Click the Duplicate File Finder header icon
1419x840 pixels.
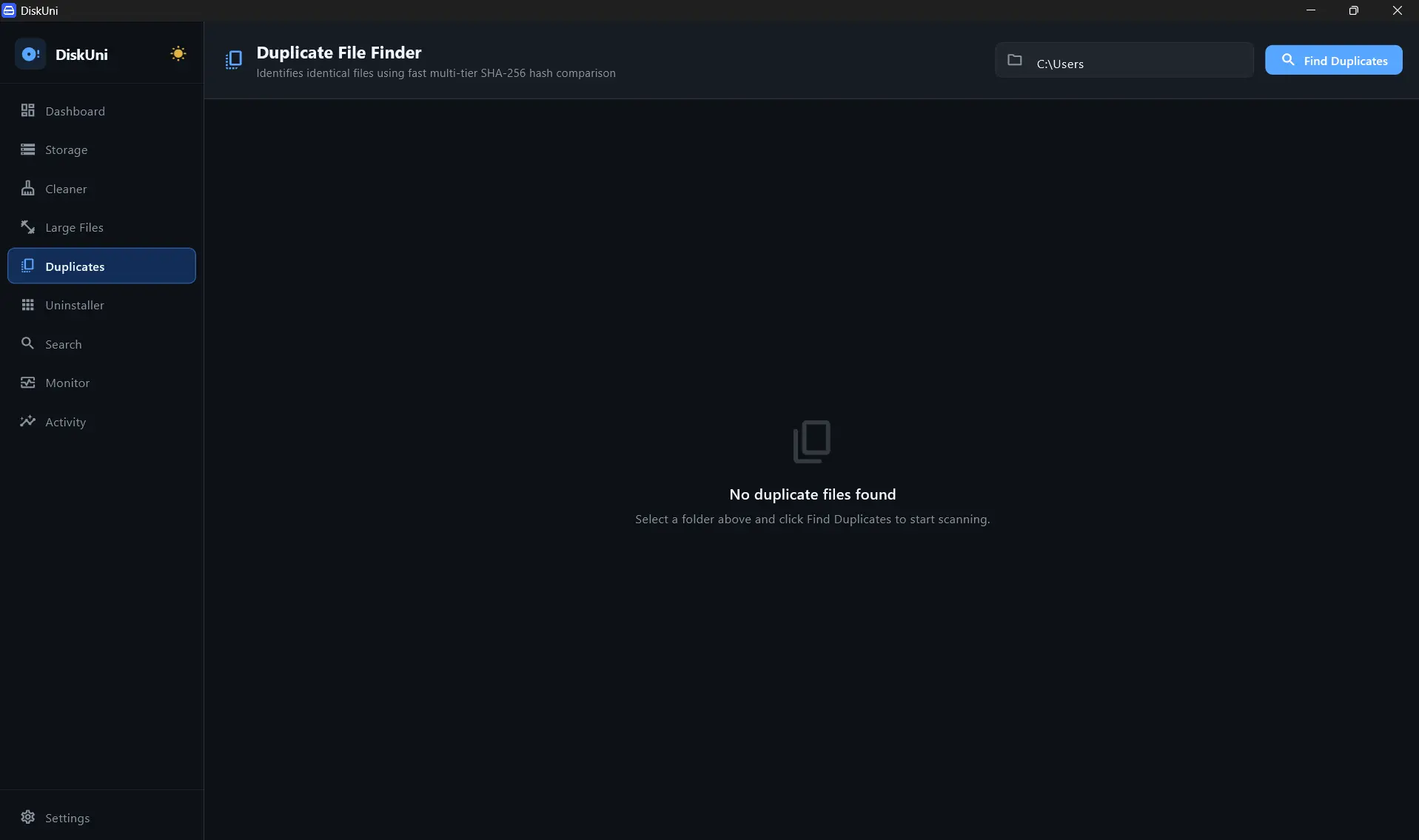pos(234,60)
